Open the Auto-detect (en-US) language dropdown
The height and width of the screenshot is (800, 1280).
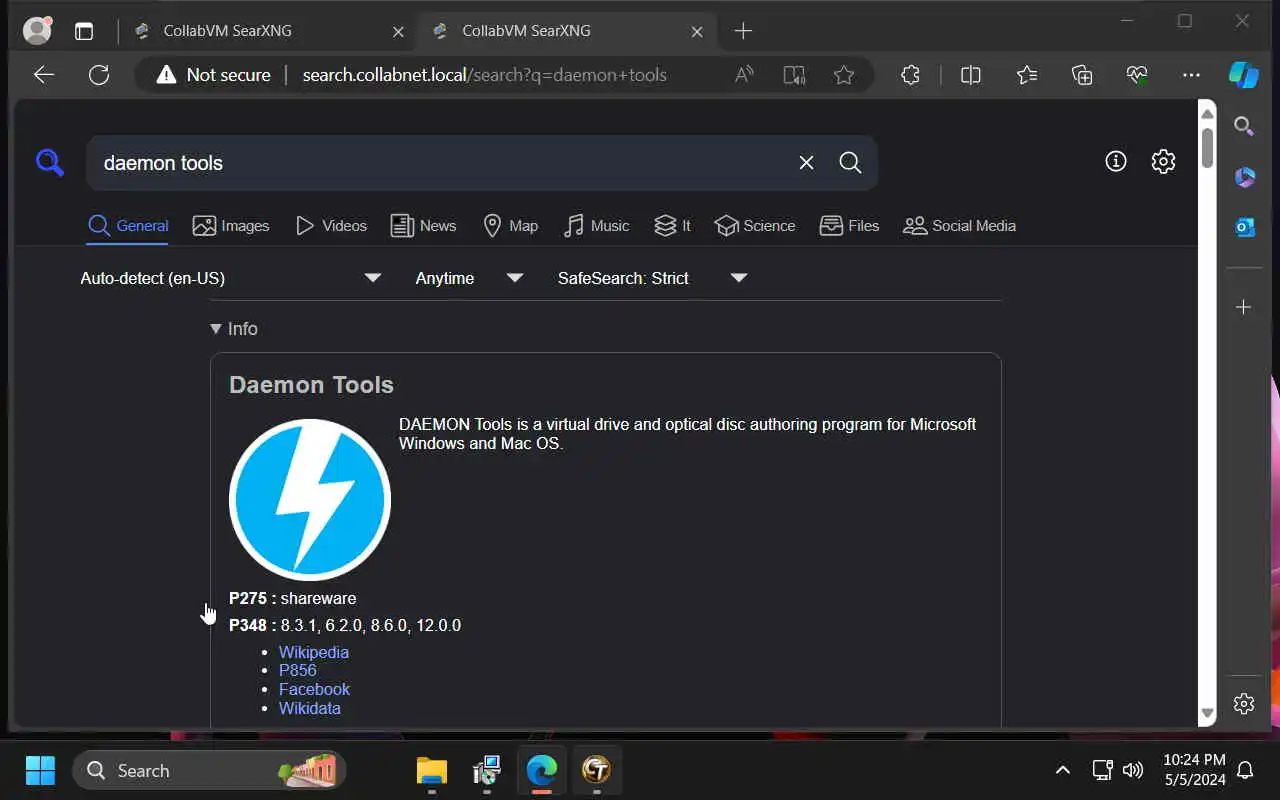click(231, 278)
